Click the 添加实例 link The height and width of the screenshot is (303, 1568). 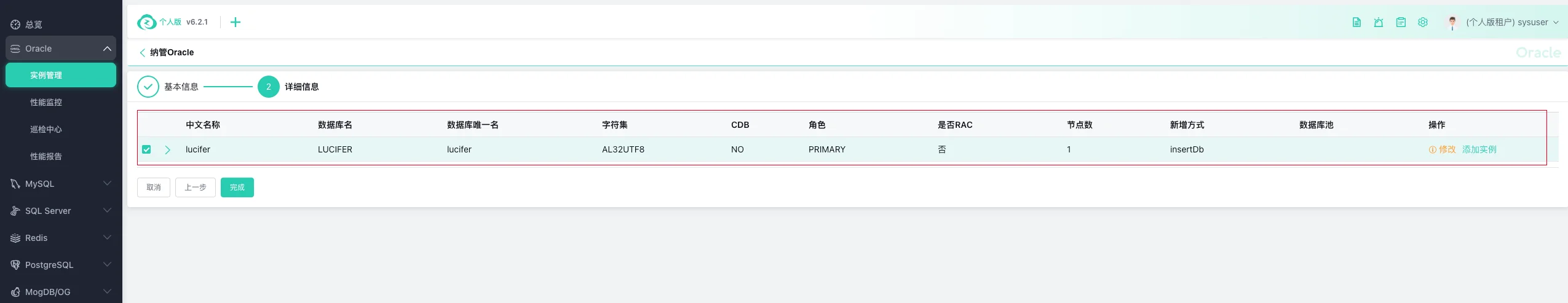[x=1479, y=150]
